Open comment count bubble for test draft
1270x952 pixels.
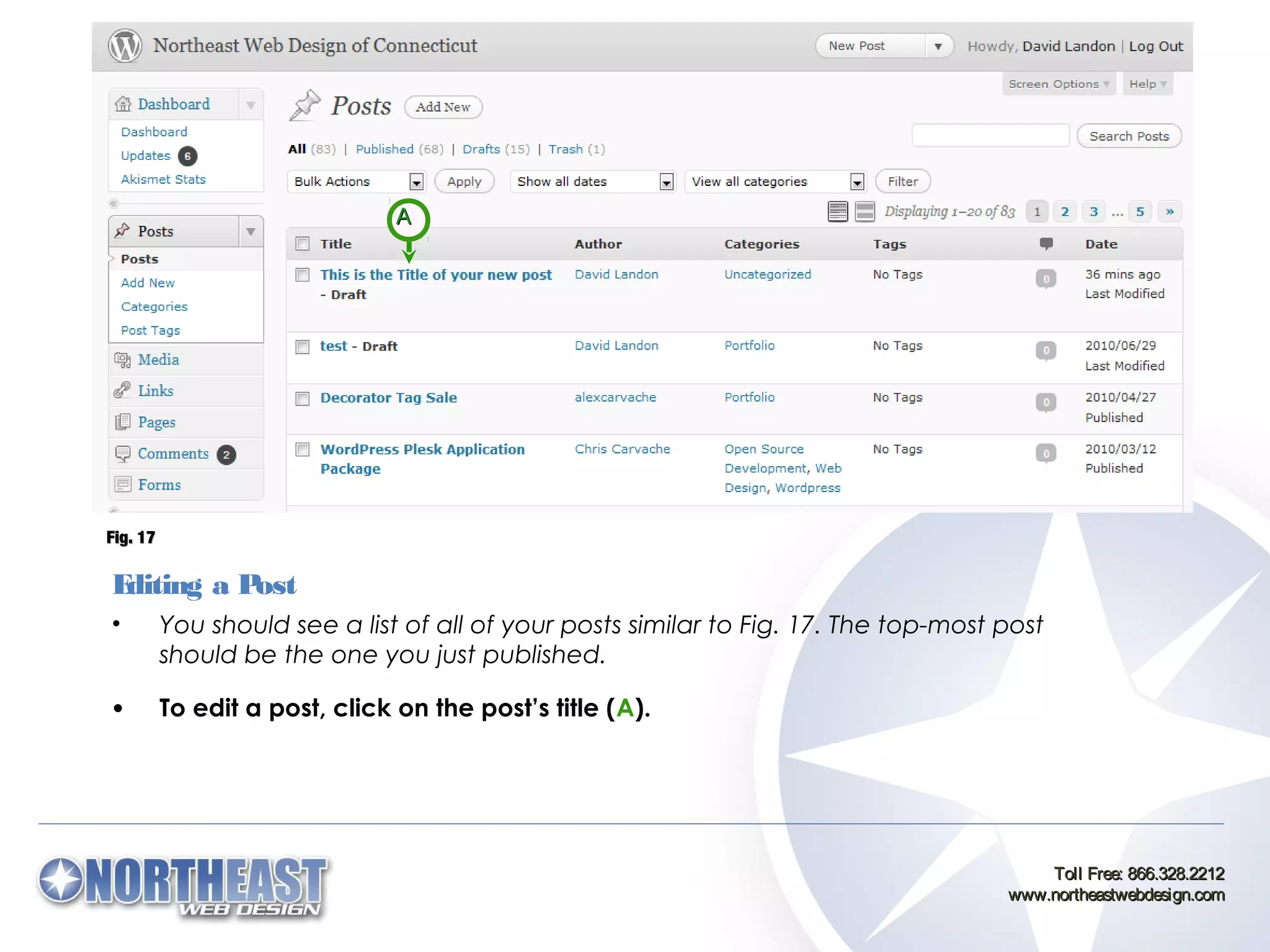tap(1046, 351)
